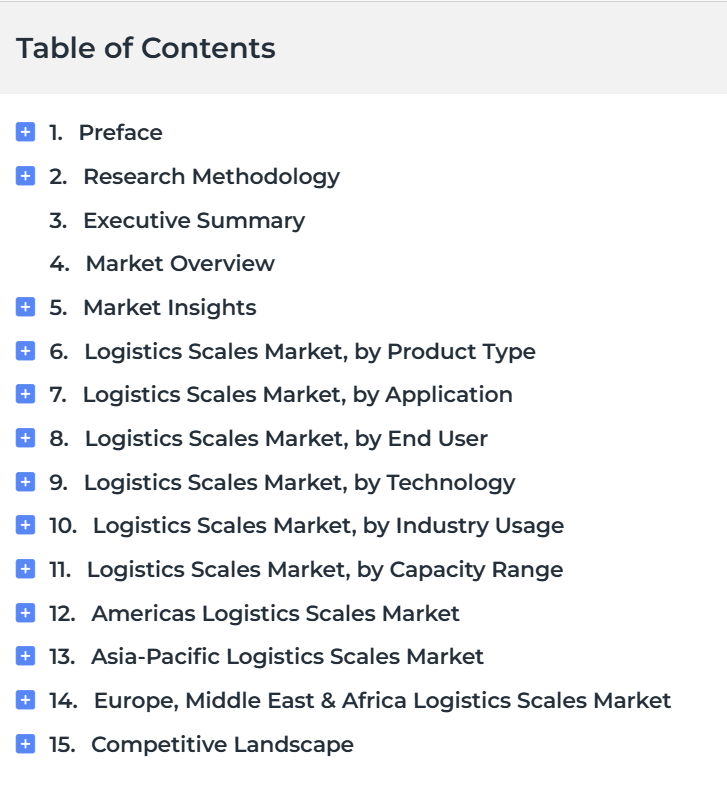Click the Market Insights title text
This screenshot has height=786, width=727.
tap(170, 308)
